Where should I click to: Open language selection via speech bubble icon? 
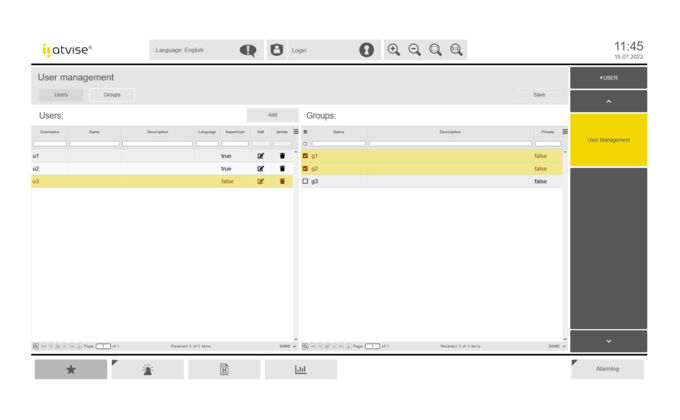tap(248, 50)
